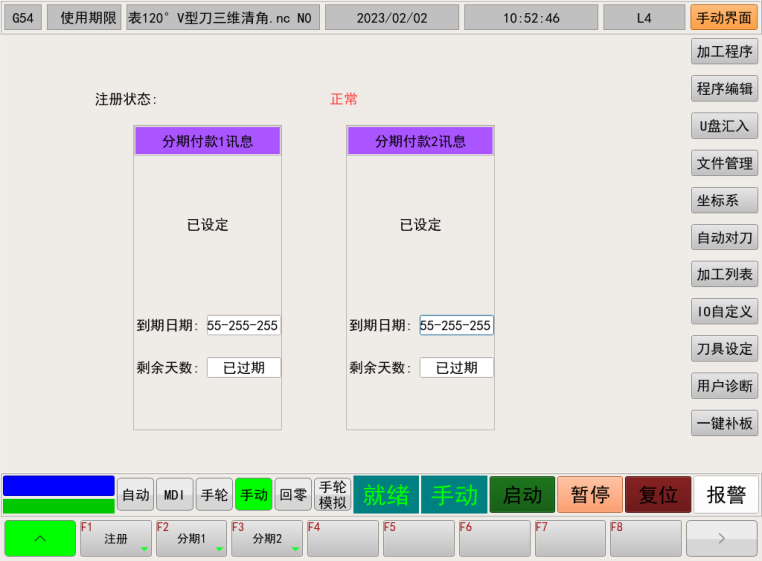Select MDI mode
The height and width of the screenshot is (561, 762).
[174, 494]
